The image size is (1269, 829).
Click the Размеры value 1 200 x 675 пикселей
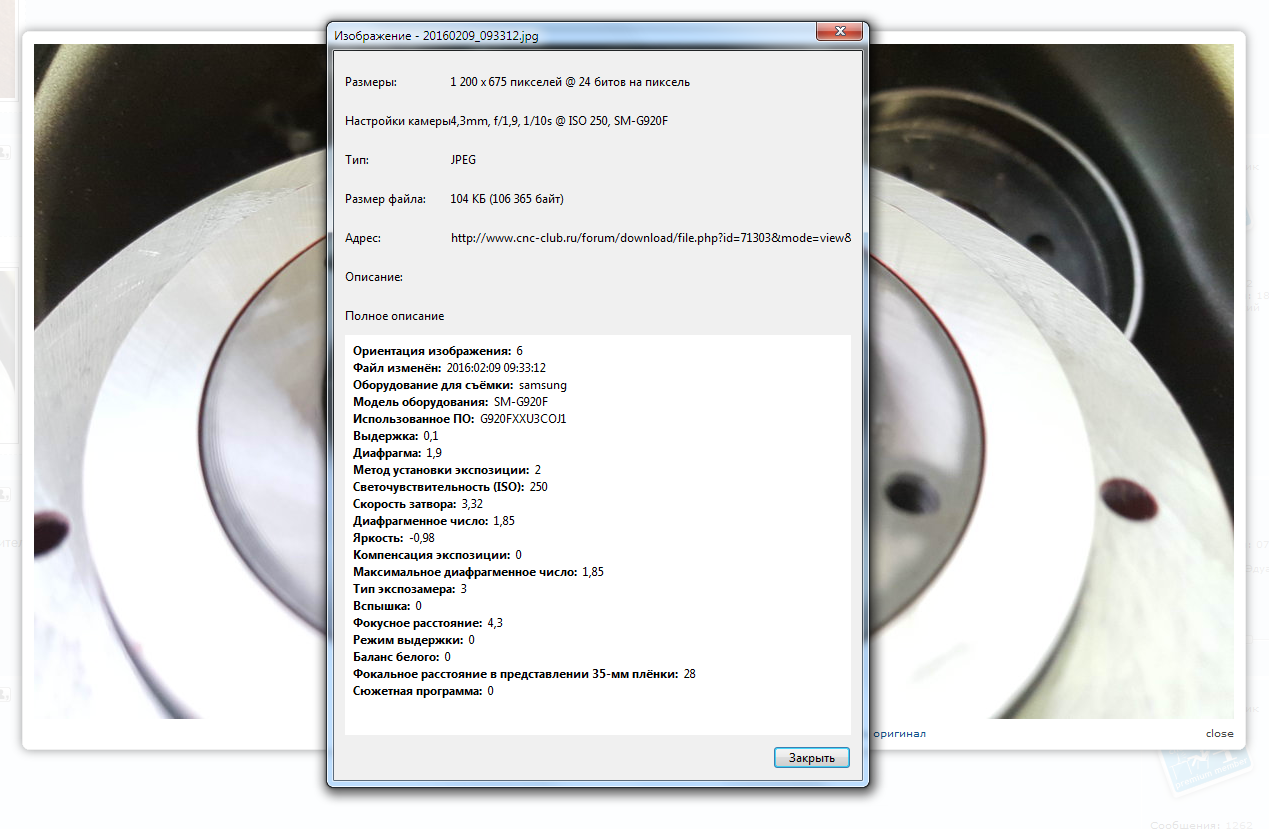(570, 82)
